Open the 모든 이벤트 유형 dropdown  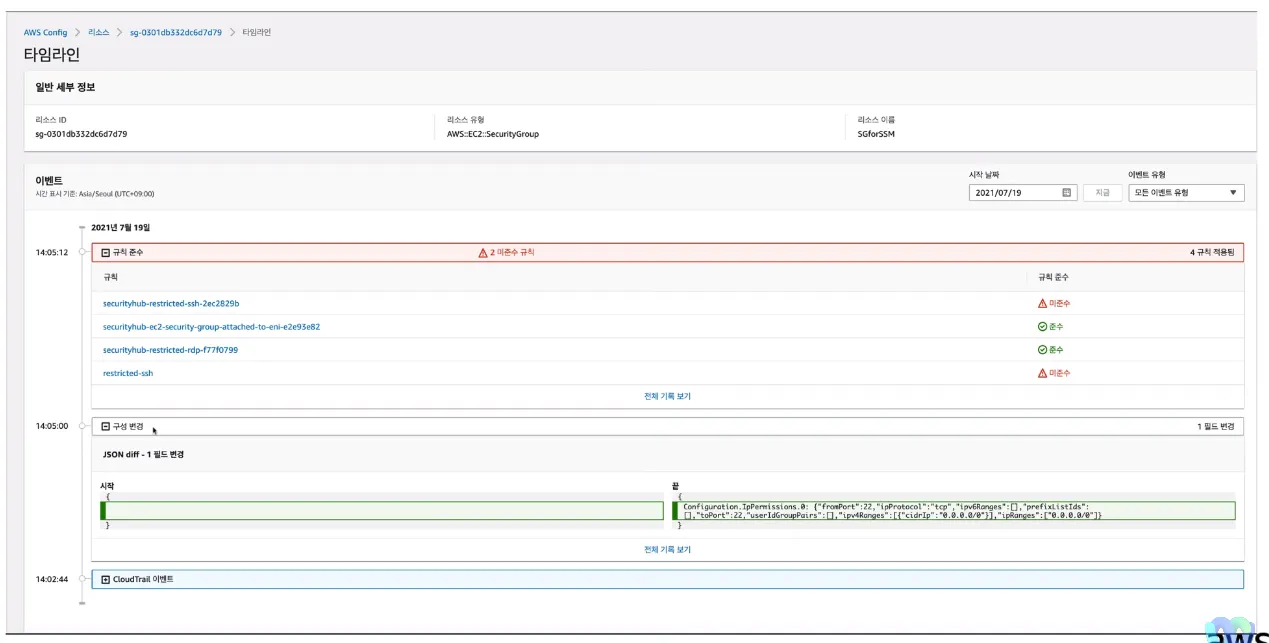(x=1186, y=192)
